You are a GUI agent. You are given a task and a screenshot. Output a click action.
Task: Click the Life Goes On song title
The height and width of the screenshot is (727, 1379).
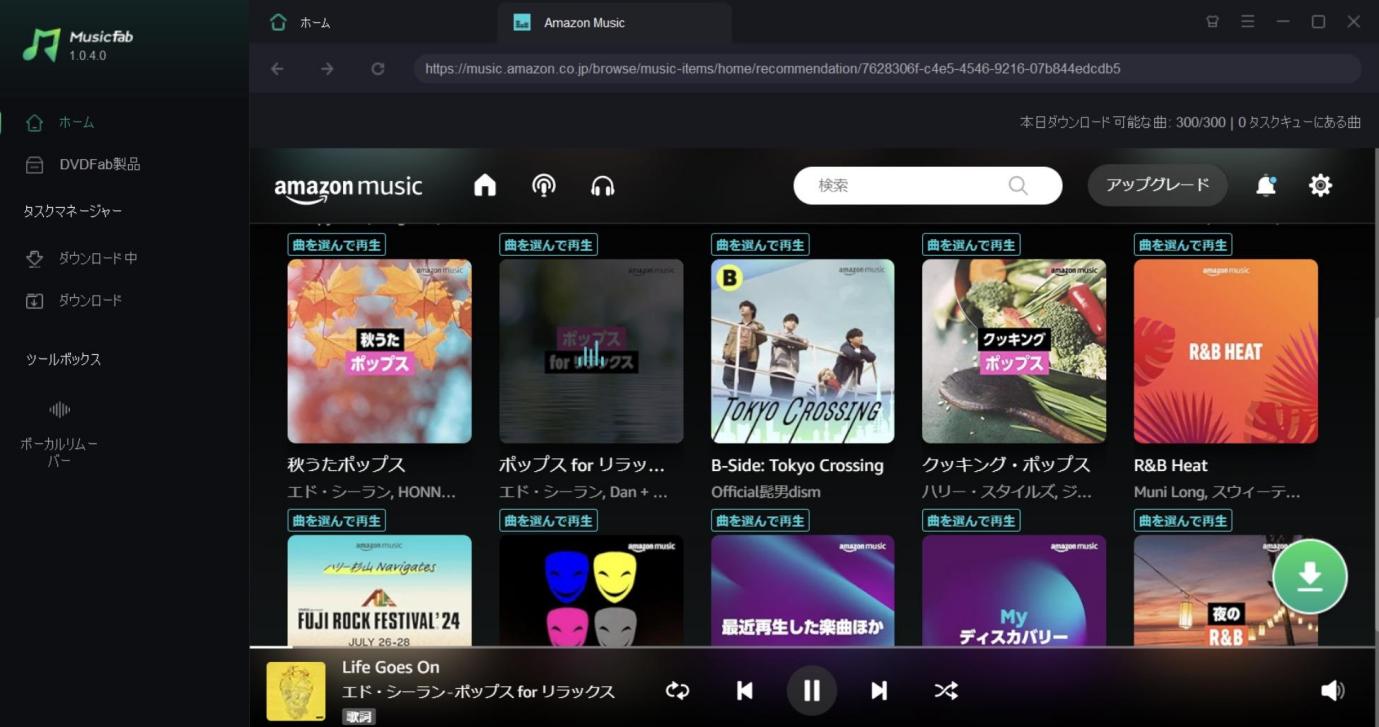(391, 667)
